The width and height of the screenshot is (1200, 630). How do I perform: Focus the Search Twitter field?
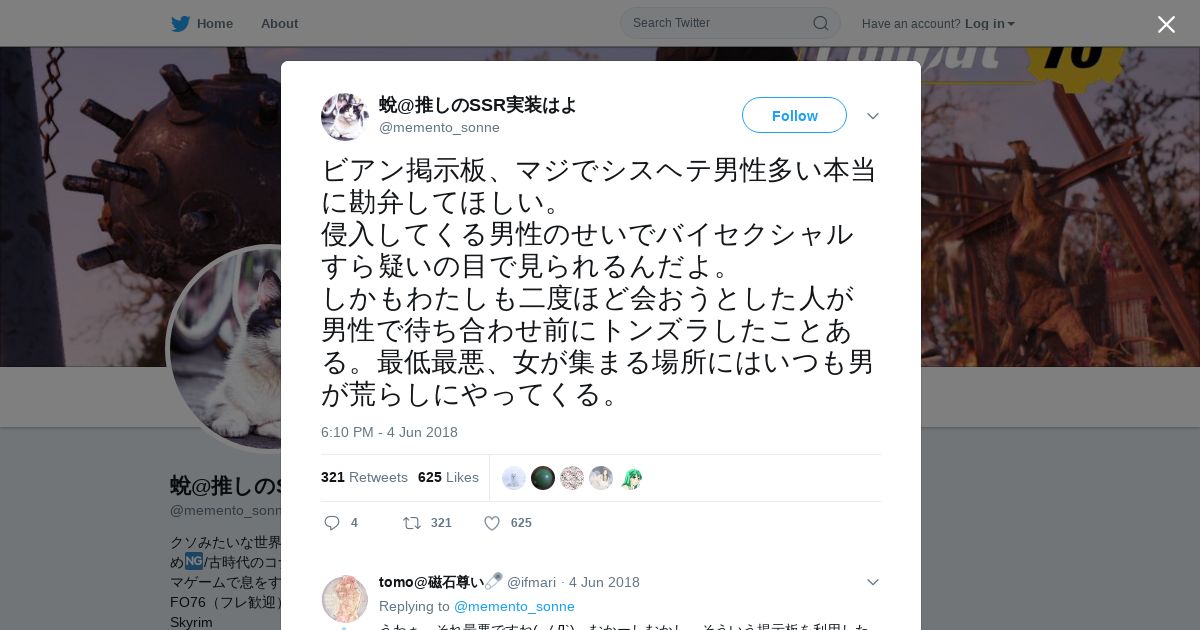coord(720,23)
